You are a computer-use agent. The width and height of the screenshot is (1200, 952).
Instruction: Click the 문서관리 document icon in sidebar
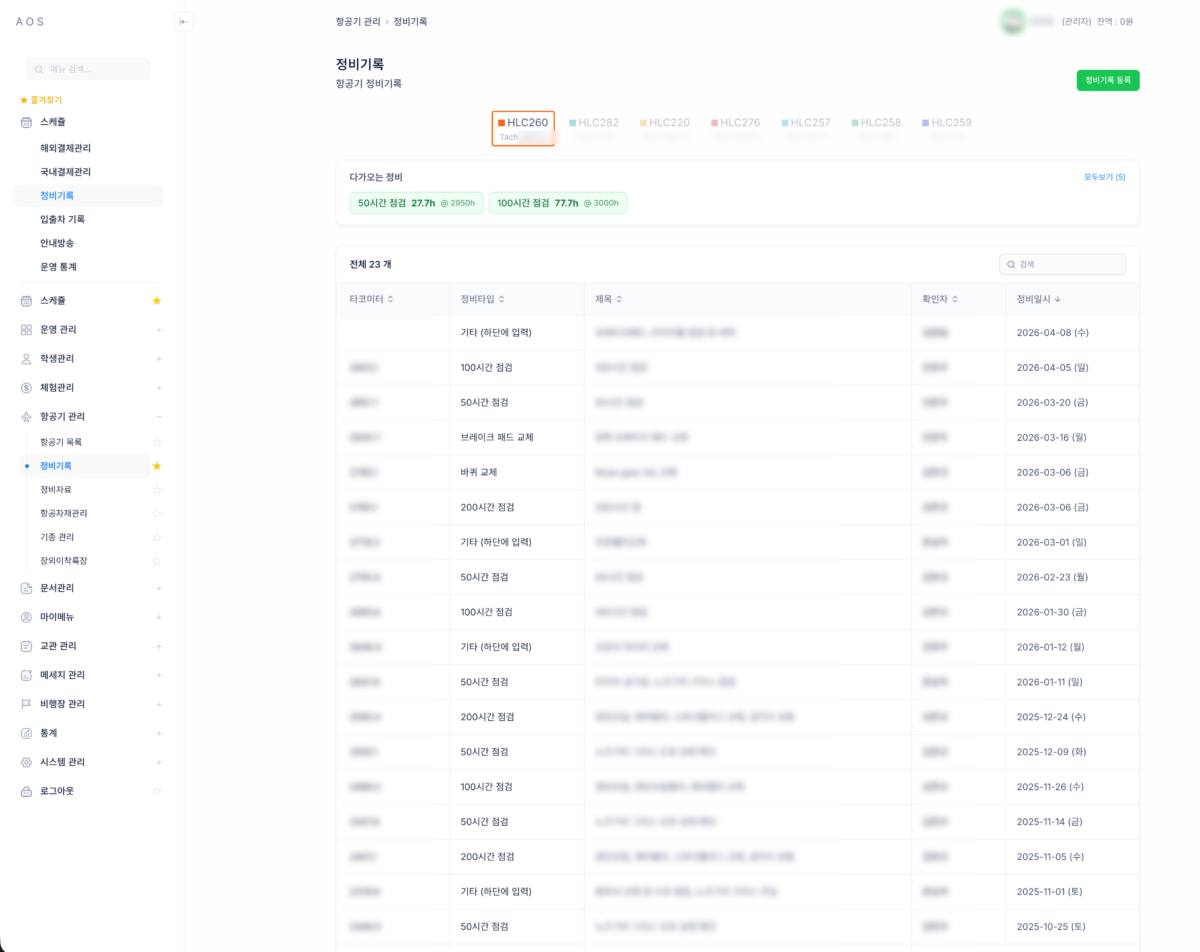click(x=26, y=588)
